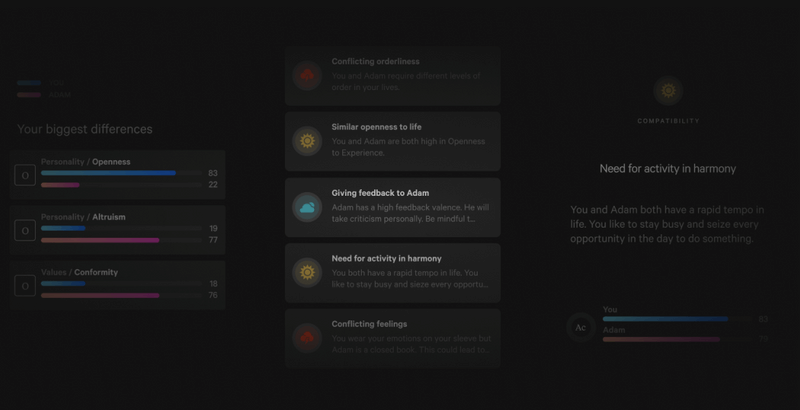
Task: Click the sun icon on Similar openness to life
Action: point(307,141)
